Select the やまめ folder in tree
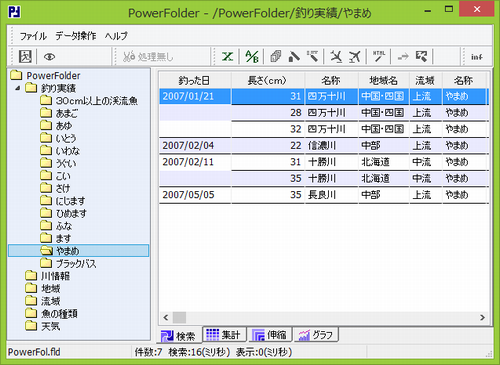This screenshot has height=365, width=500. tap(78, 251)
